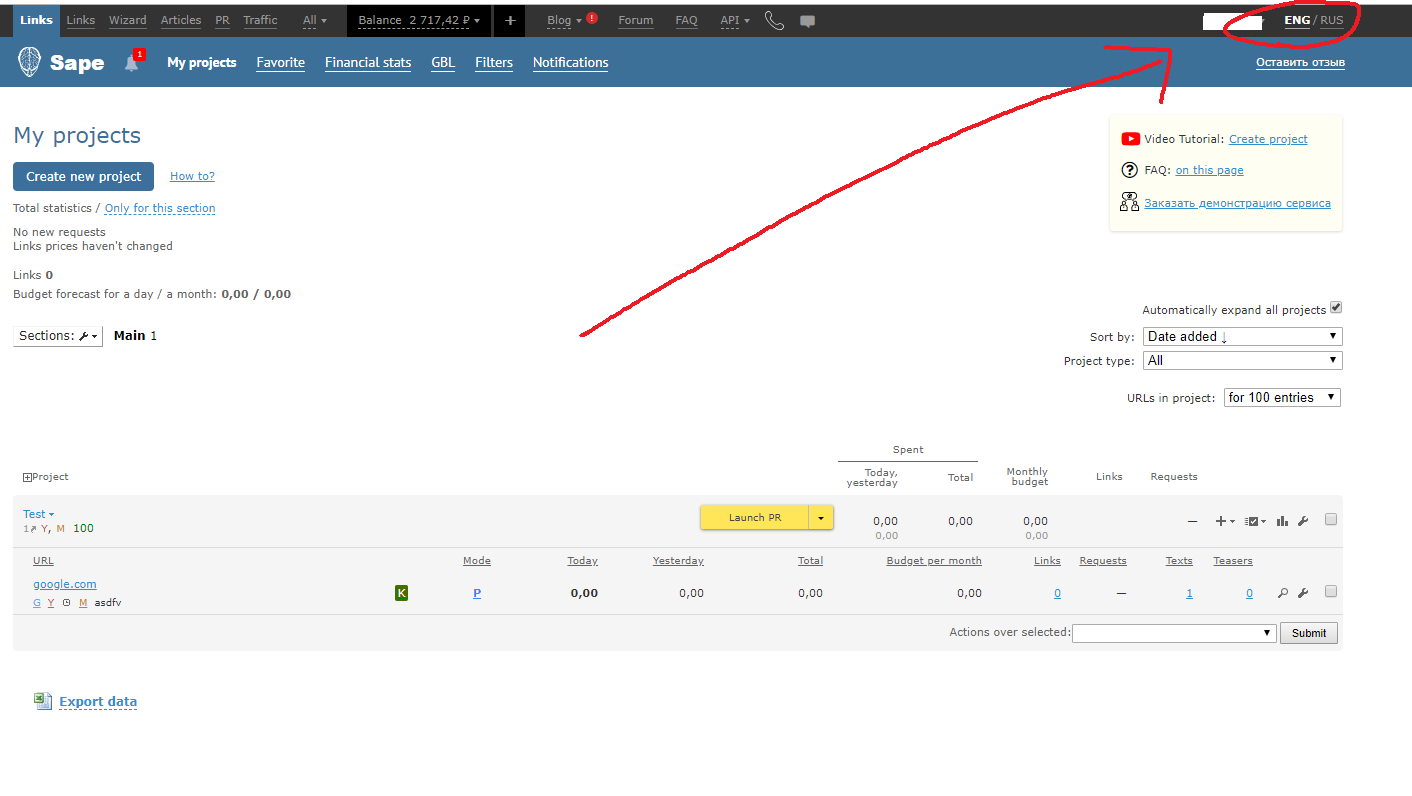Open the Sort by dropdown

point(1243,336)
